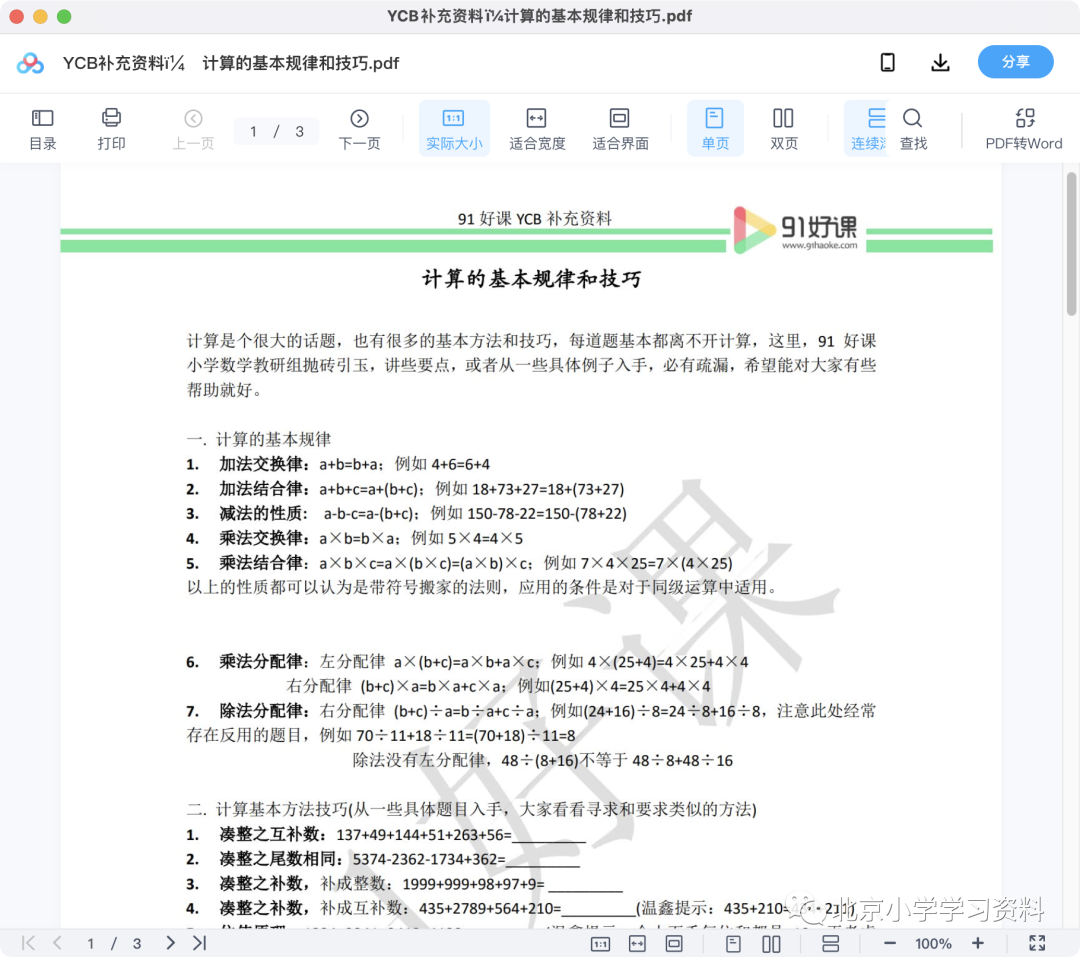The image size is (1080, 957).
Task: Click the 91好课 logo in document header
Action: point(796,230)
